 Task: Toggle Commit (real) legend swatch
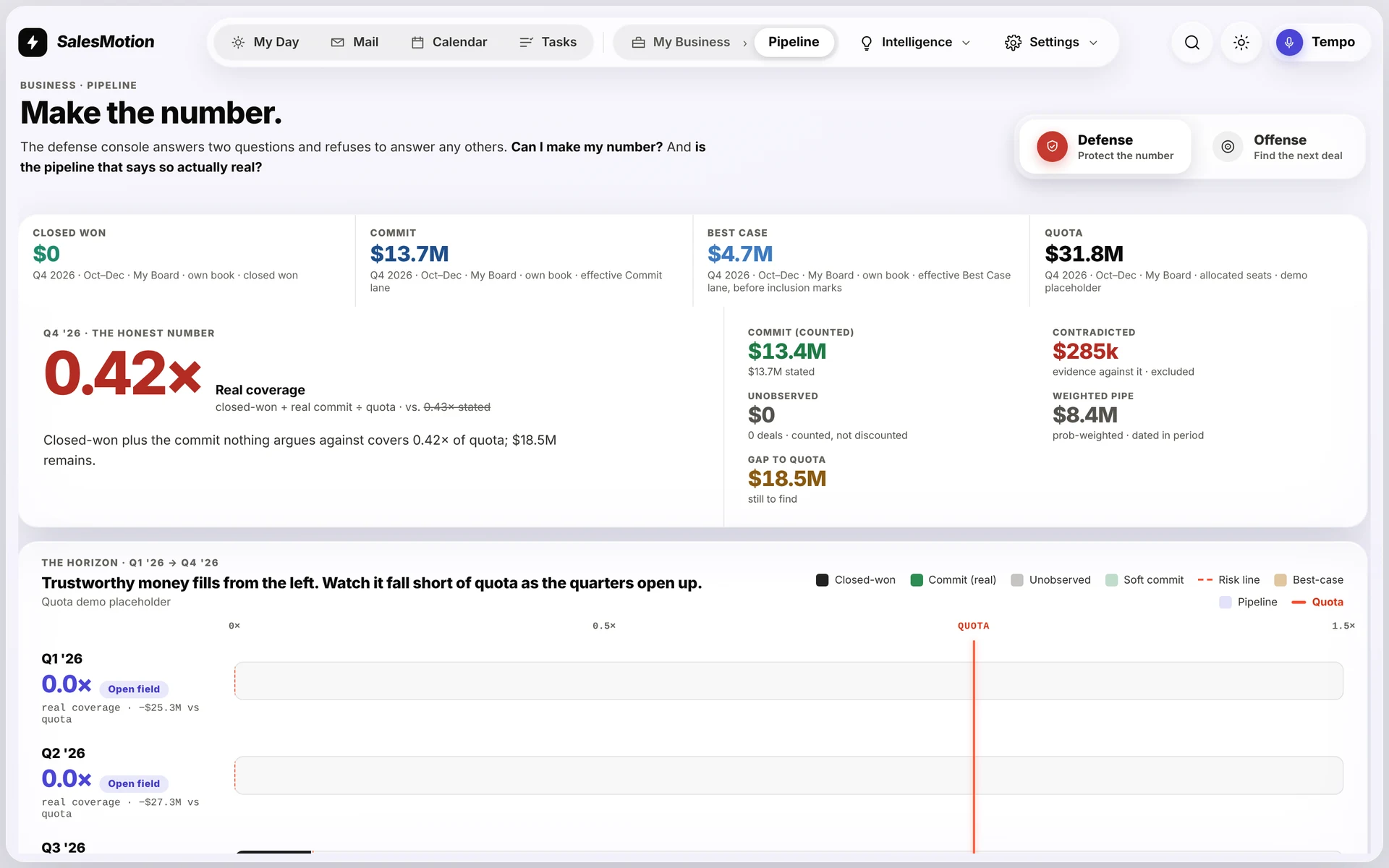point(917,580)
